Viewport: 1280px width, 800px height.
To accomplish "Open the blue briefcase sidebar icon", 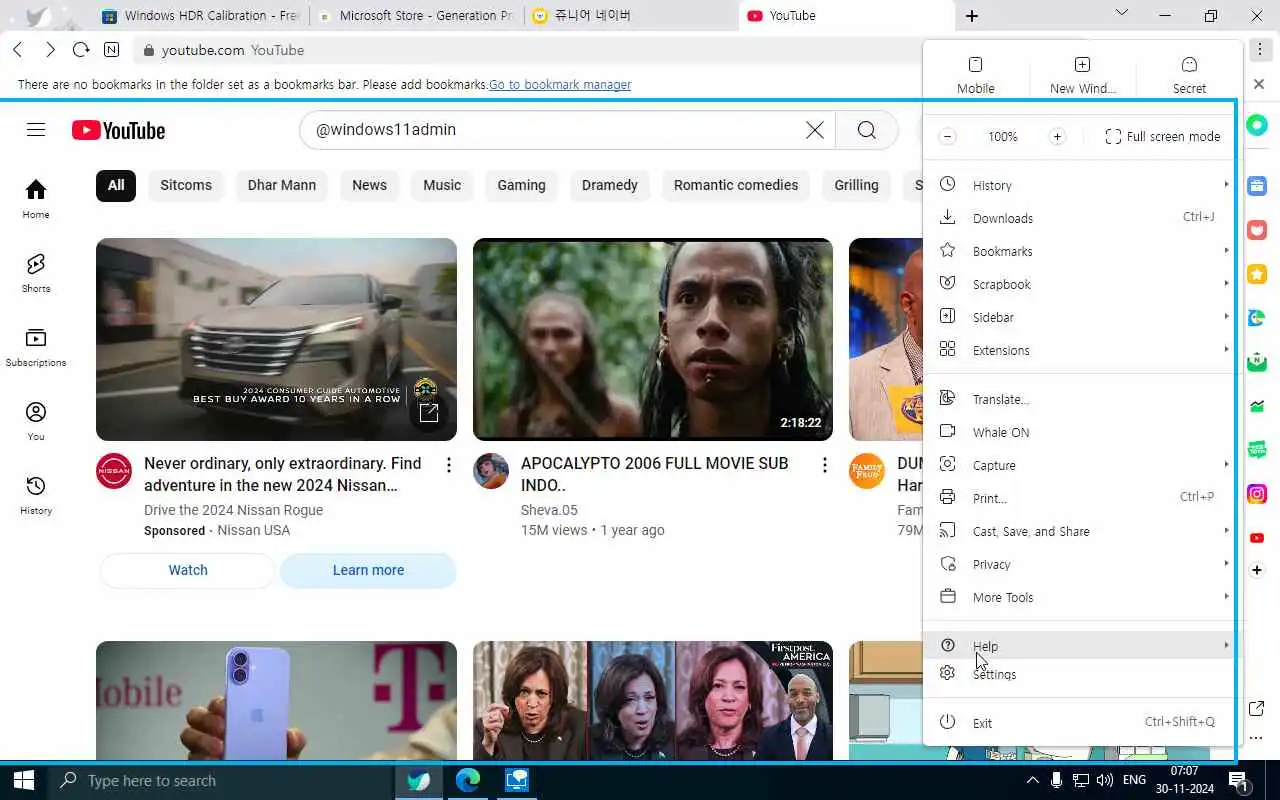I will pos(1257,186).
